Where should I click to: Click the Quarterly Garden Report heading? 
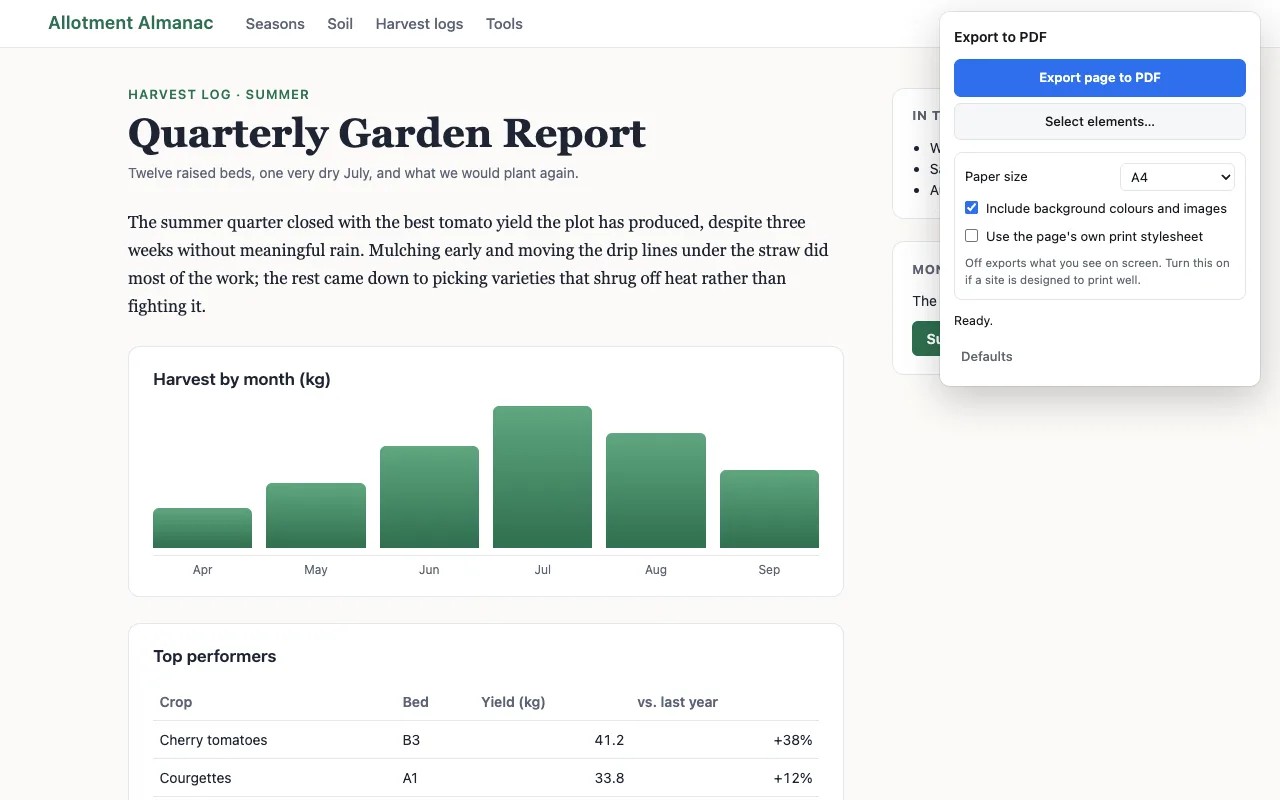coord(387,134)
